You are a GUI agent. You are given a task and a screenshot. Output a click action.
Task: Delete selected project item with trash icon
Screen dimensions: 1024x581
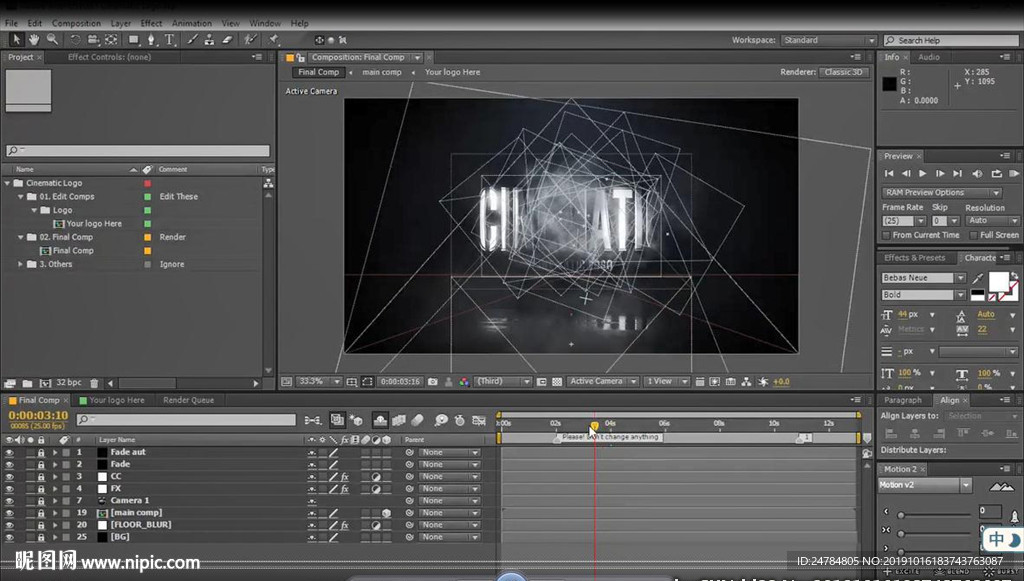94,383
